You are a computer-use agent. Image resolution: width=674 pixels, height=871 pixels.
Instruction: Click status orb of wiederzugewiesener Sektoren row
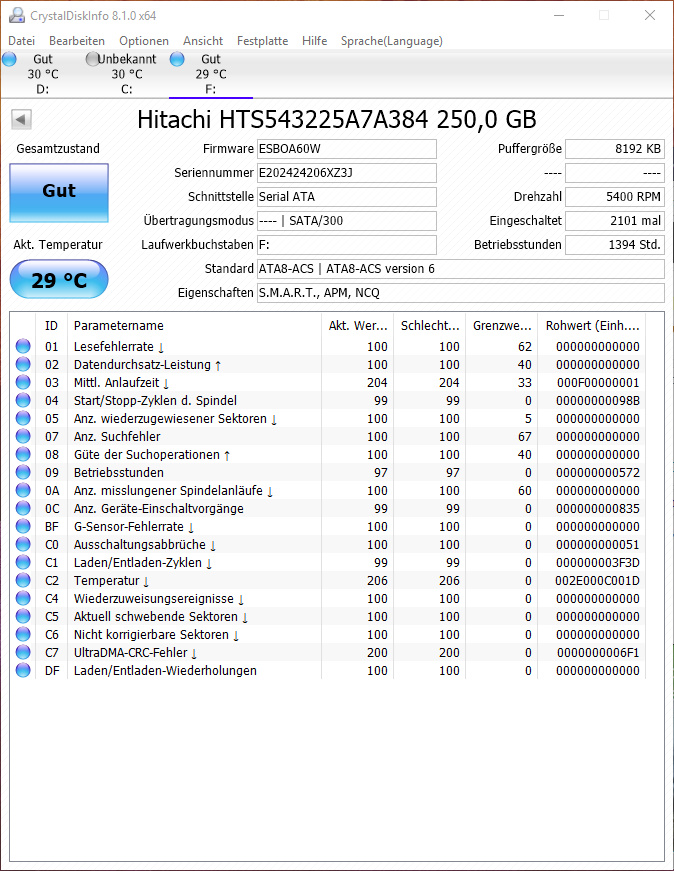[23, 418]
